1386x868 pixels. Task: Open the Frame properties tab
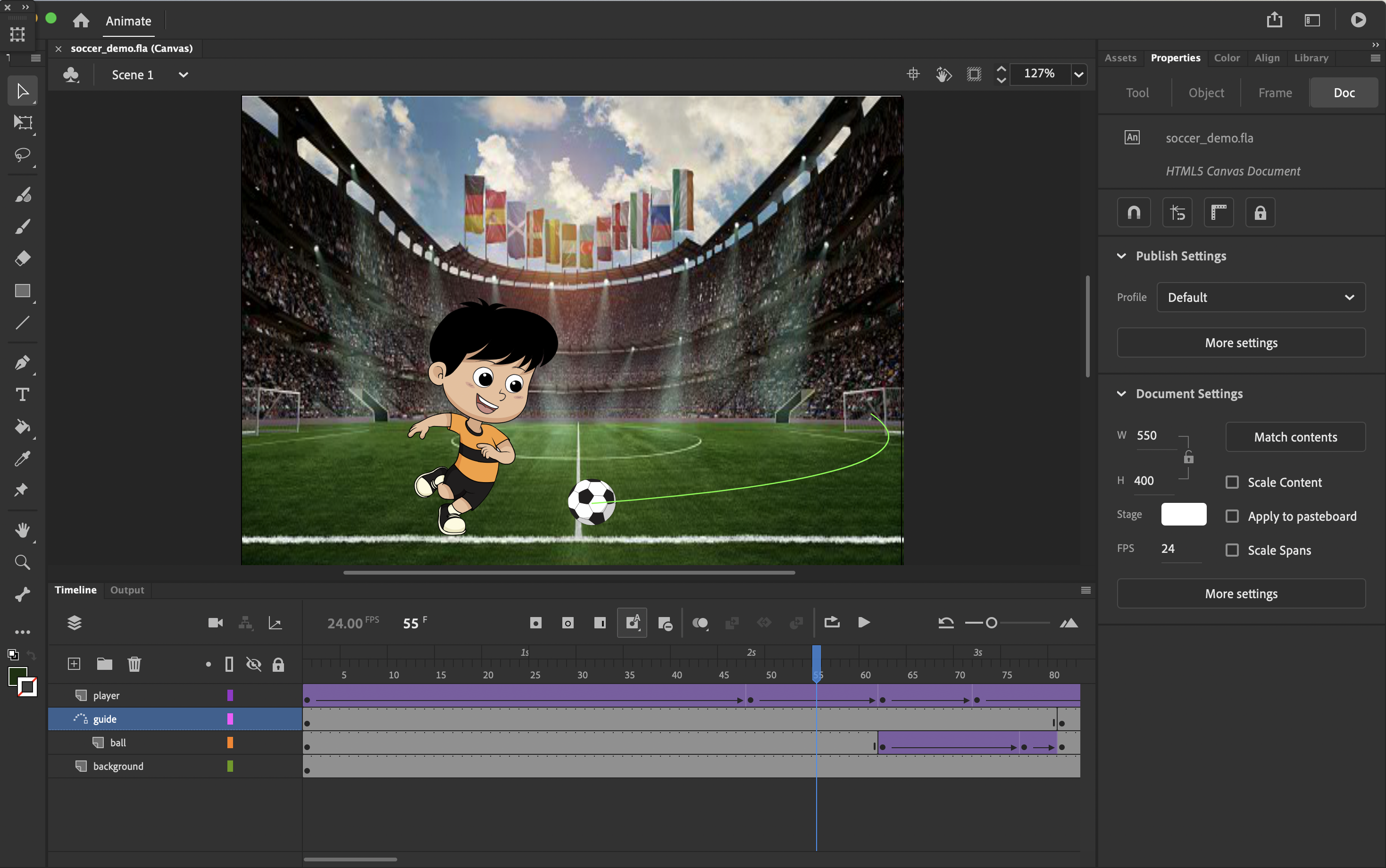(x=1275, y=92)
